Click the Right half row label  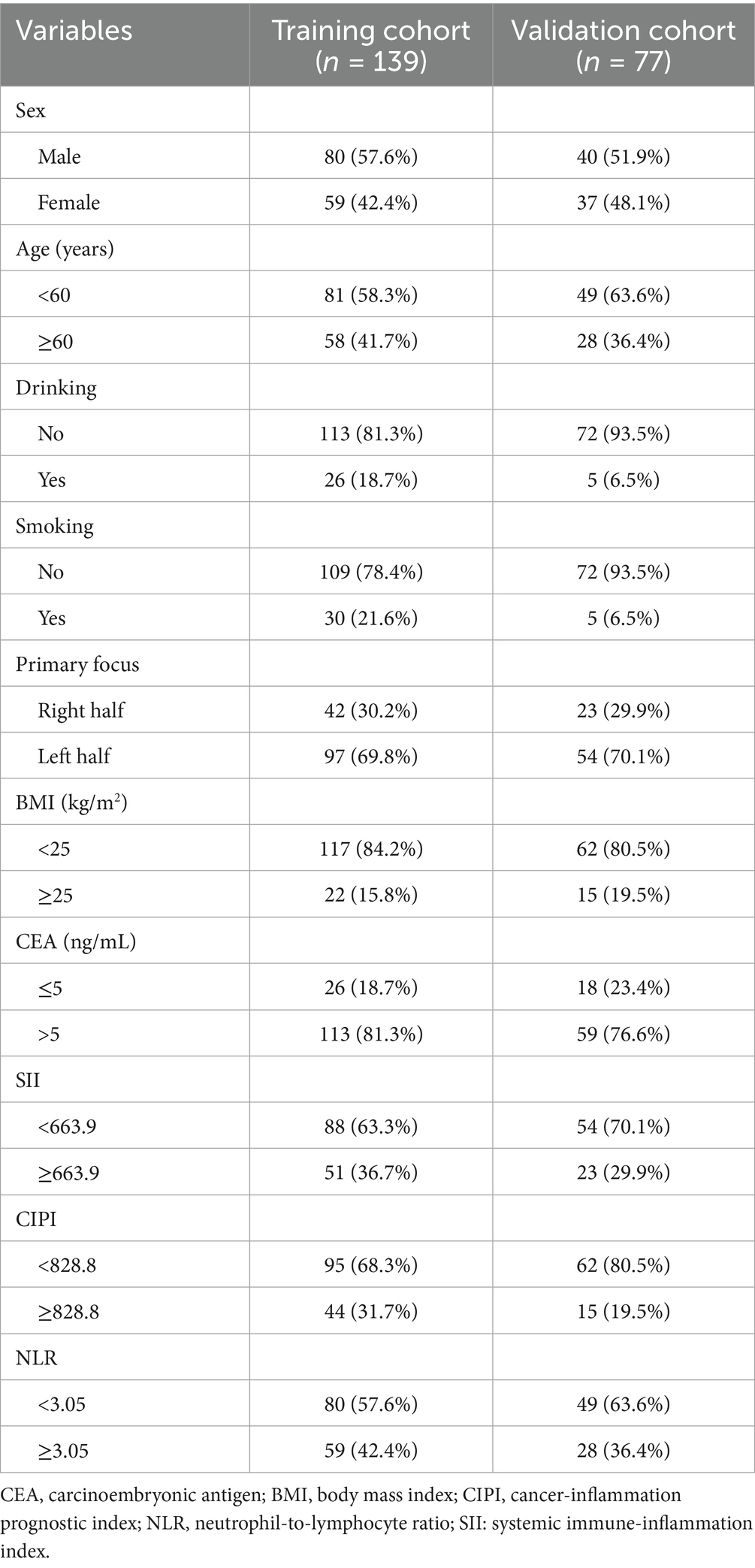point(81,710)
